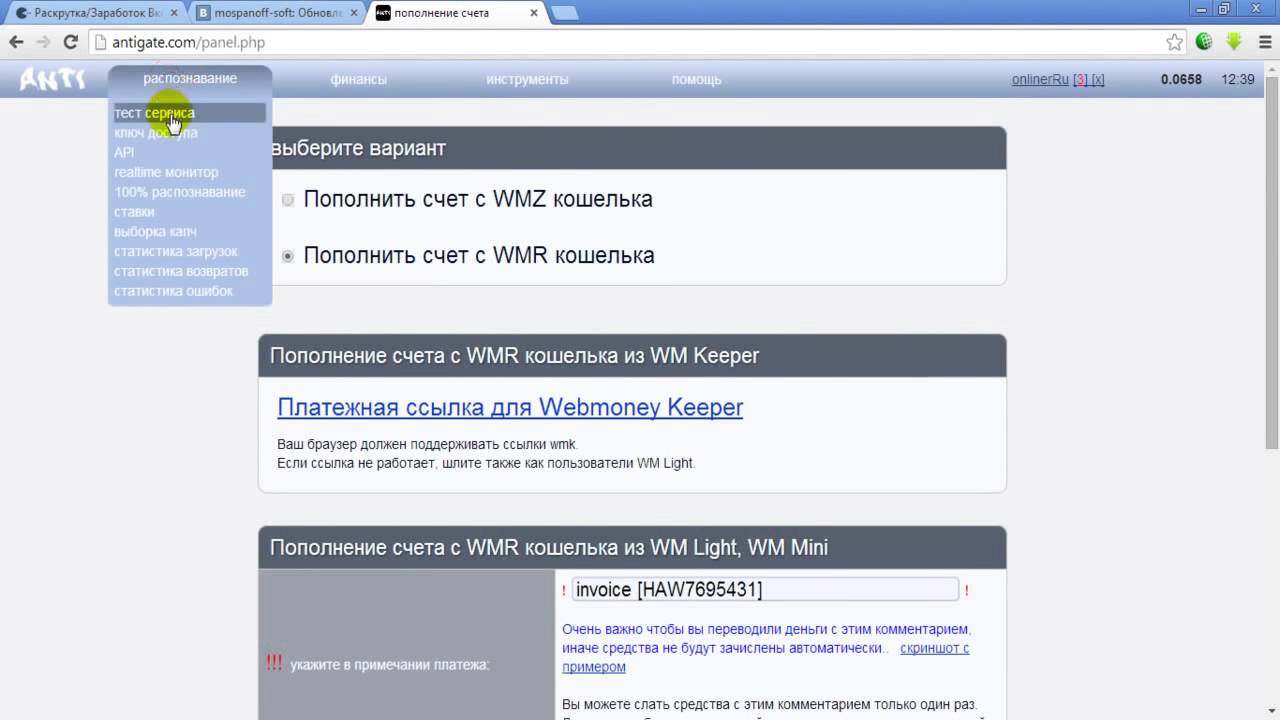
Task: Click the 12:39 time display
Action: click(x=1238, y=79)
